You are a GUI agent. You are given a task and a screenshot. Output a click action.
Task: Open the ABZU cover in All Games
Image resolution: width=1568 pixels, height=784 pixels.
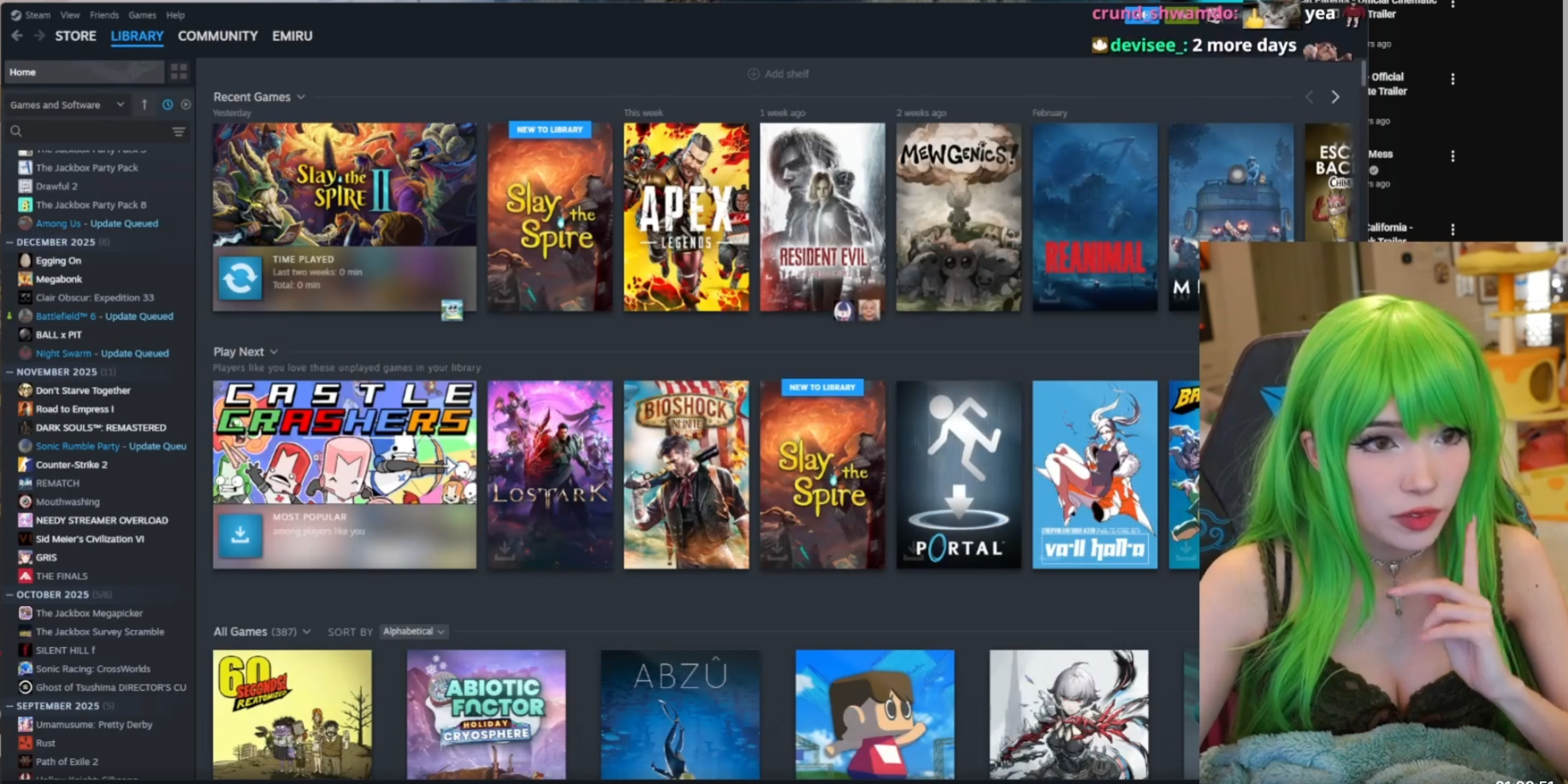coord(680,715)
